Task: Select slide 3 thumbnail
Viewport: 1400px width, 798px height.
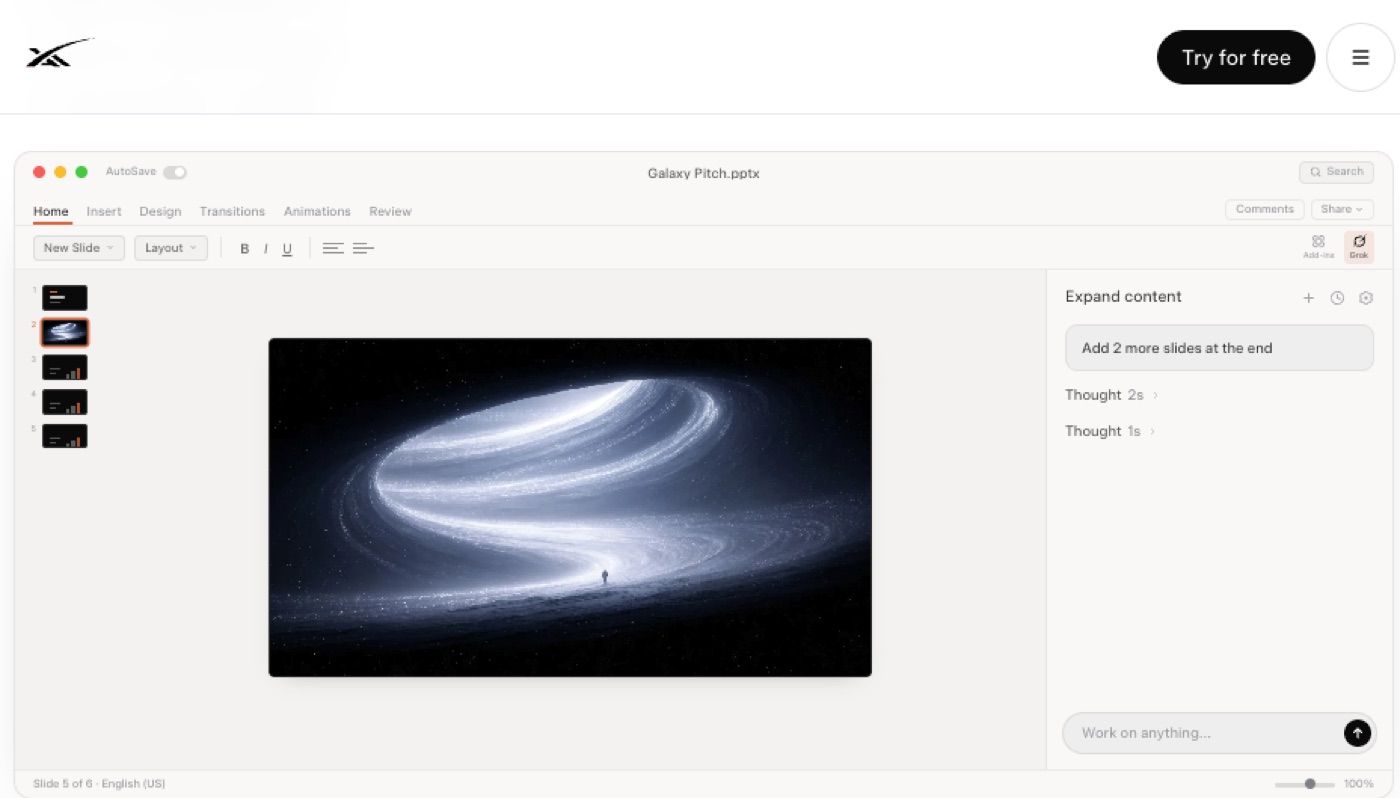Action: pyautogui.click(x=64, y=367)
